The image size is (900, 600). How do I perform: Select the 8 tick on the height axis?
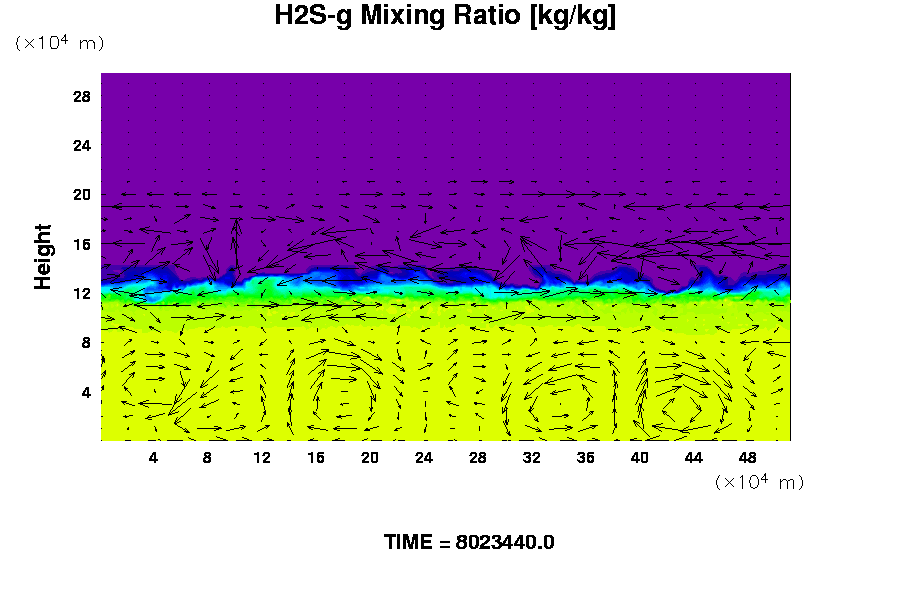coord(86,342)
